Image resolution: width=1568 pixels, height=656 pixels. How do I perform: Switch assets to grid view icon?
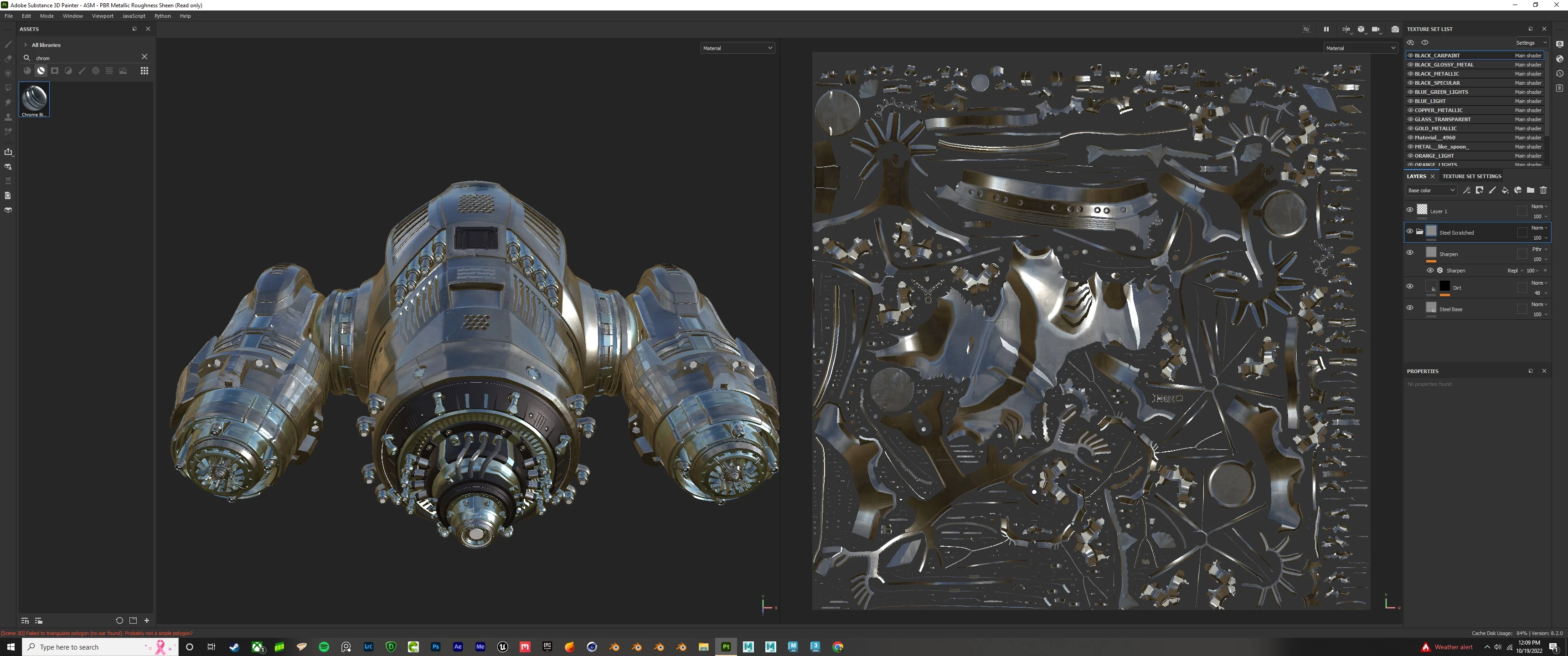(x=144, y=71)
